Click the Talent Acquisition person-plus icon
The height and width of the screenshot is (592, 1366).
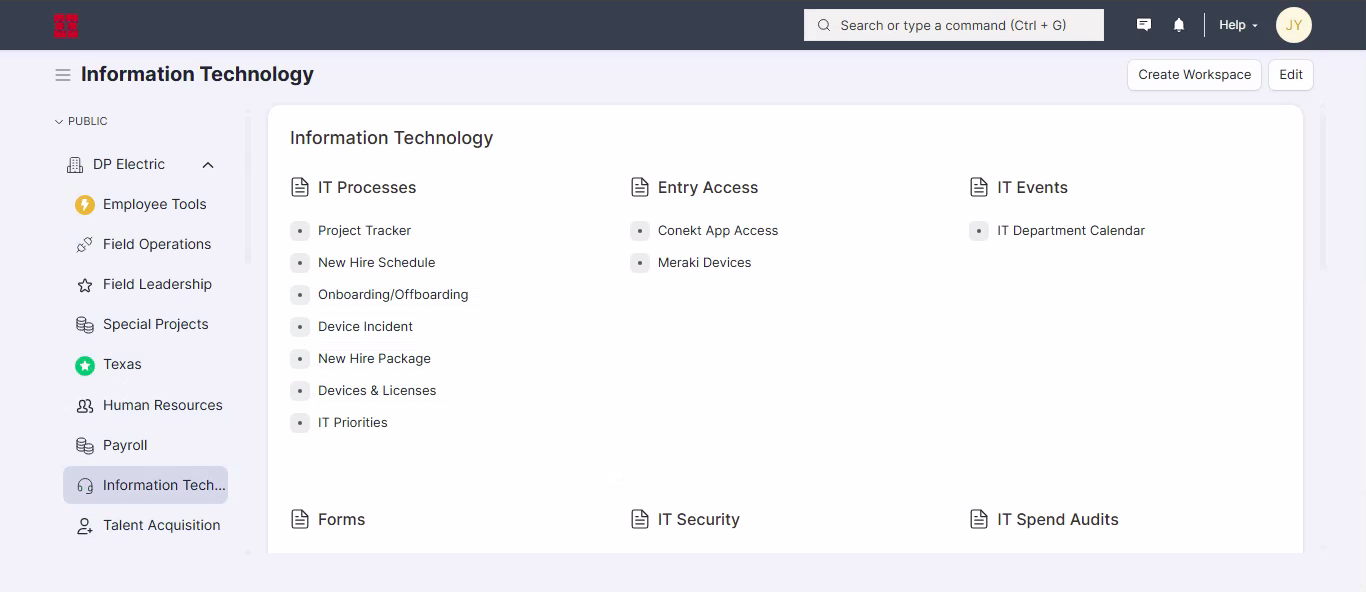click(85, 526)
